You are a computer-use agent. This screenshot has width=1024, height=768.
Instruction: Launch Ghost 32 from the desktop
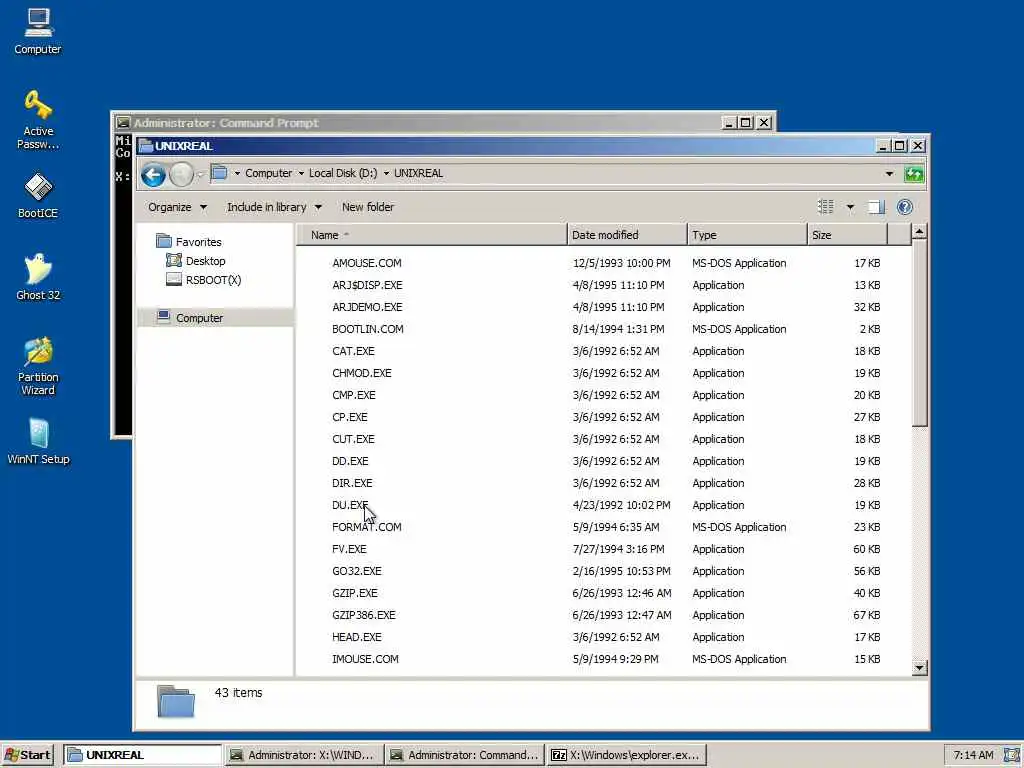pyautogui.click(x=38, y=278)
